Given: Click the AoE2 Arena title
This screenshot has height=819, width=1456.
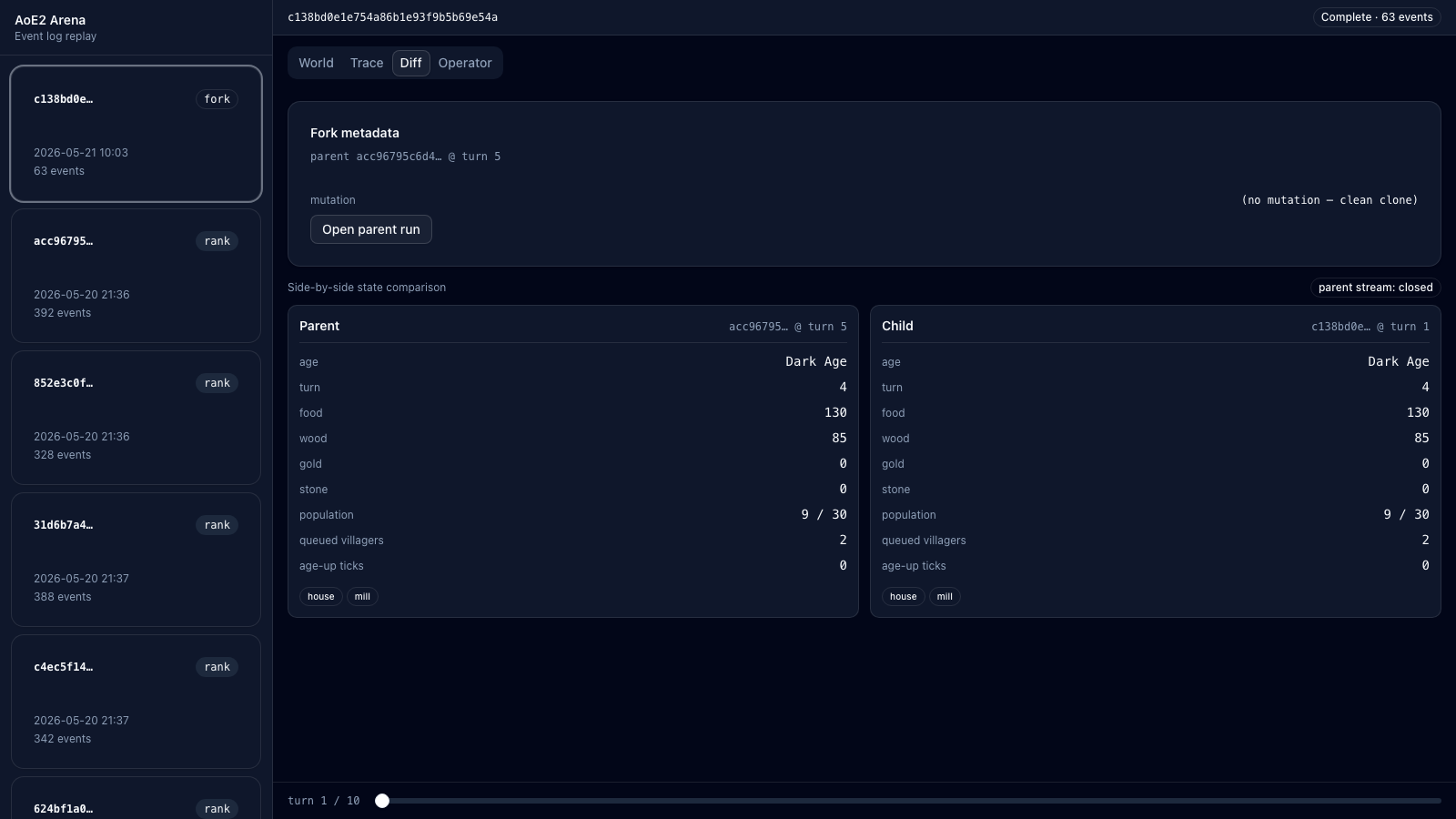Looking at the screenshot, I should tap(50, 20).
